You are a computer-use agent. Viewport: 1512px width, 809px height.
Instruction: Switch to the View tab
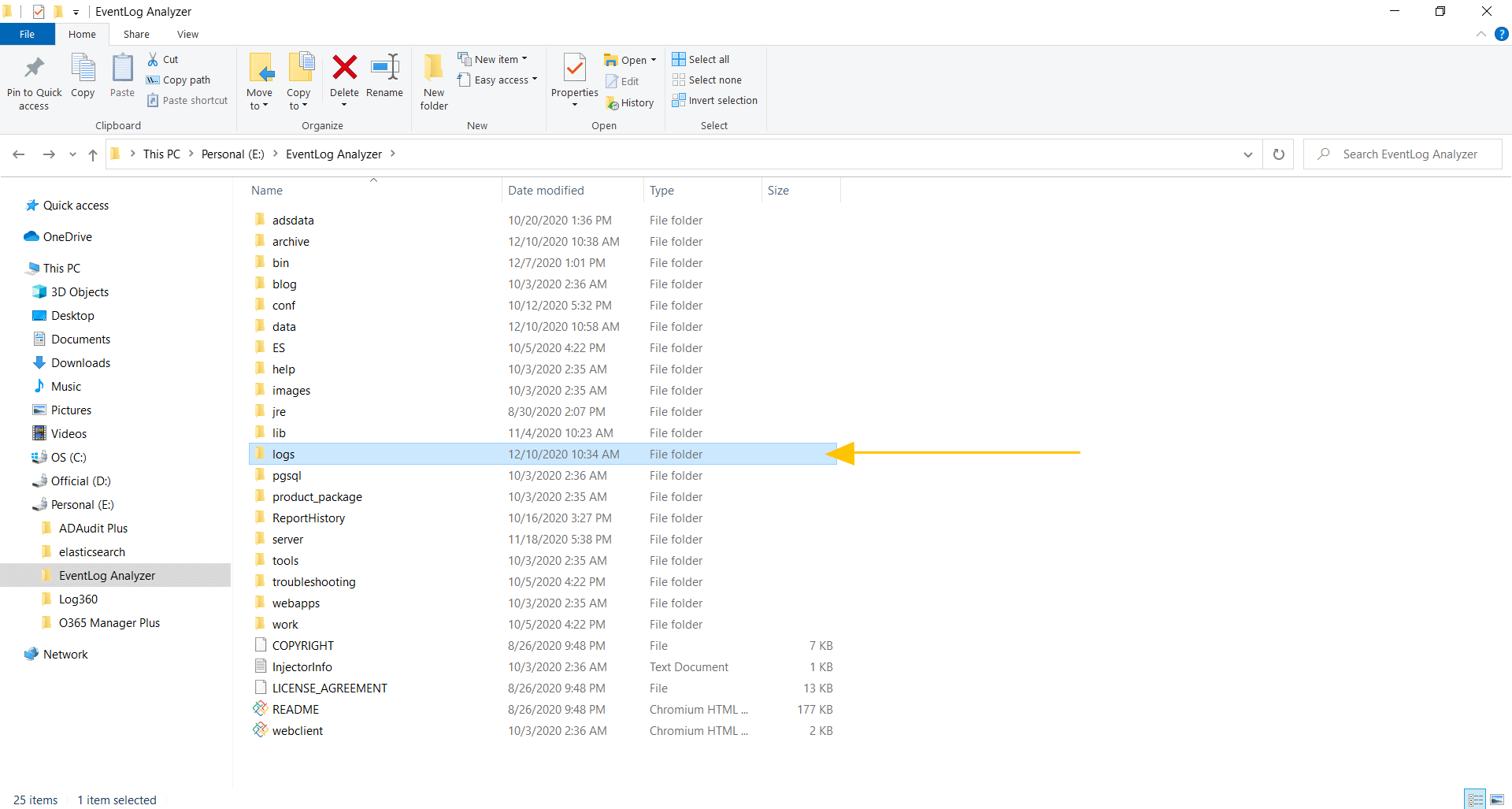click(x=187, y=34)
